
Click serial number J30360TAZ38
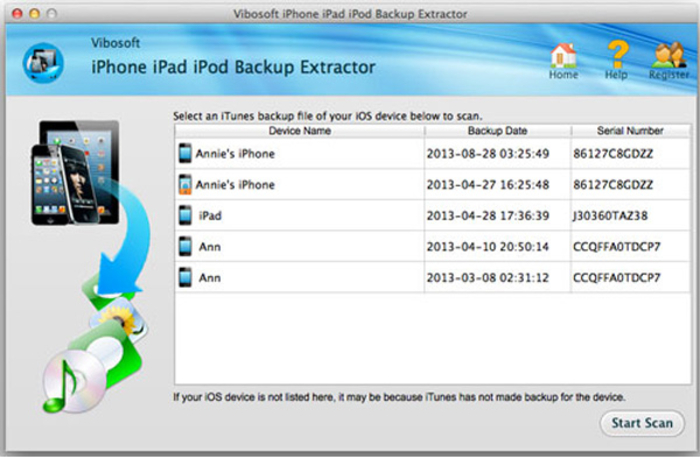pos(610,216)
